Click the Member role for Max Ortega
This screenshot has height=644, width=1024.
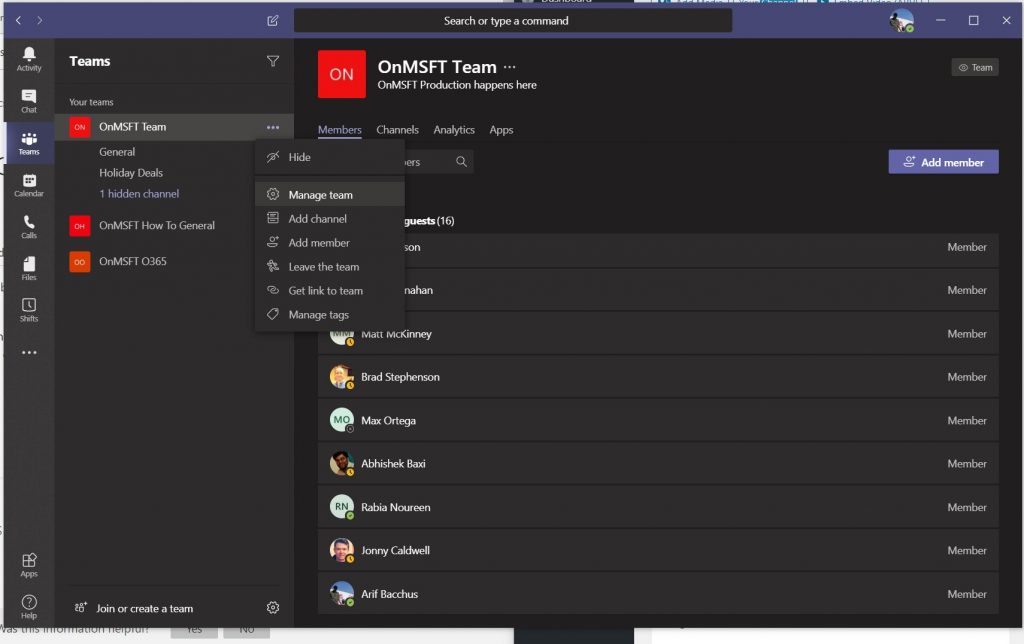point(967,421)
